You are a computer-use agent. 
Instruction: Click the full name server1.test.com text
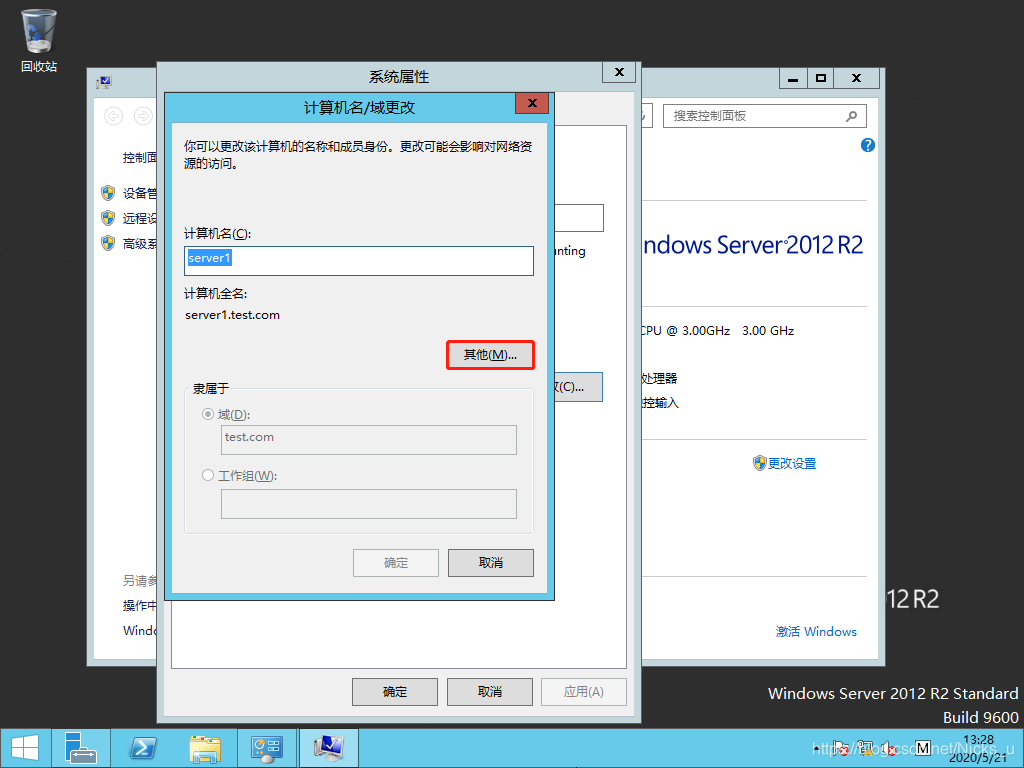coord(232,315)
